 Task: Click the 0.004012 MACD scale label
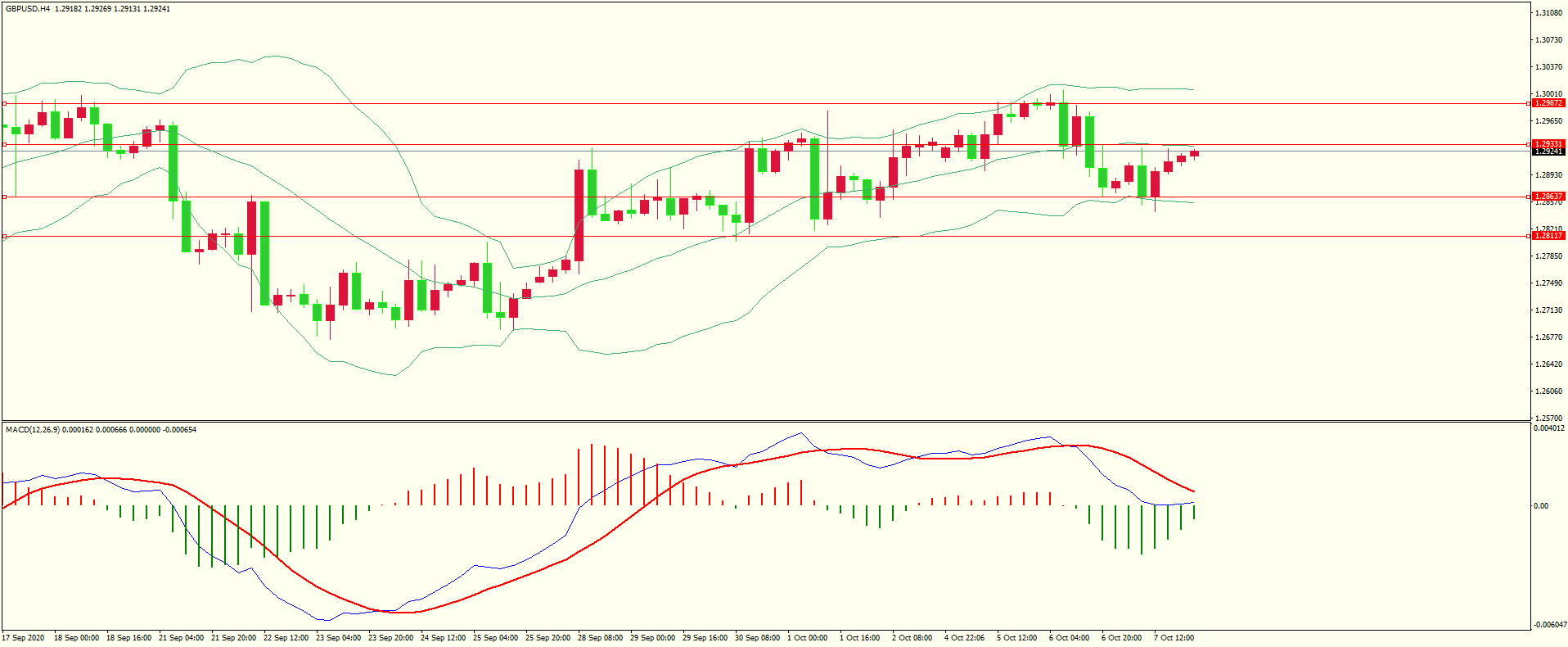click(1549, 428)
